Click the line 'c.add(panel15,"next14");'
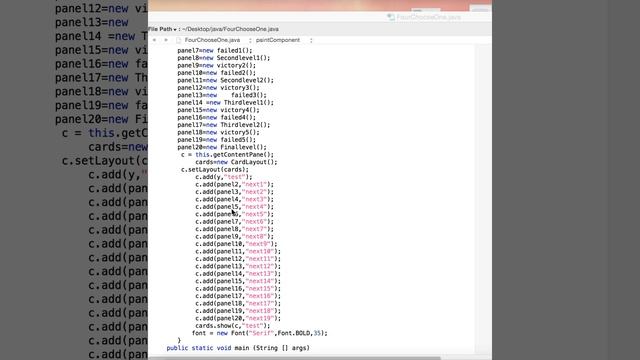The image size is (640, 360). (238, 281)
